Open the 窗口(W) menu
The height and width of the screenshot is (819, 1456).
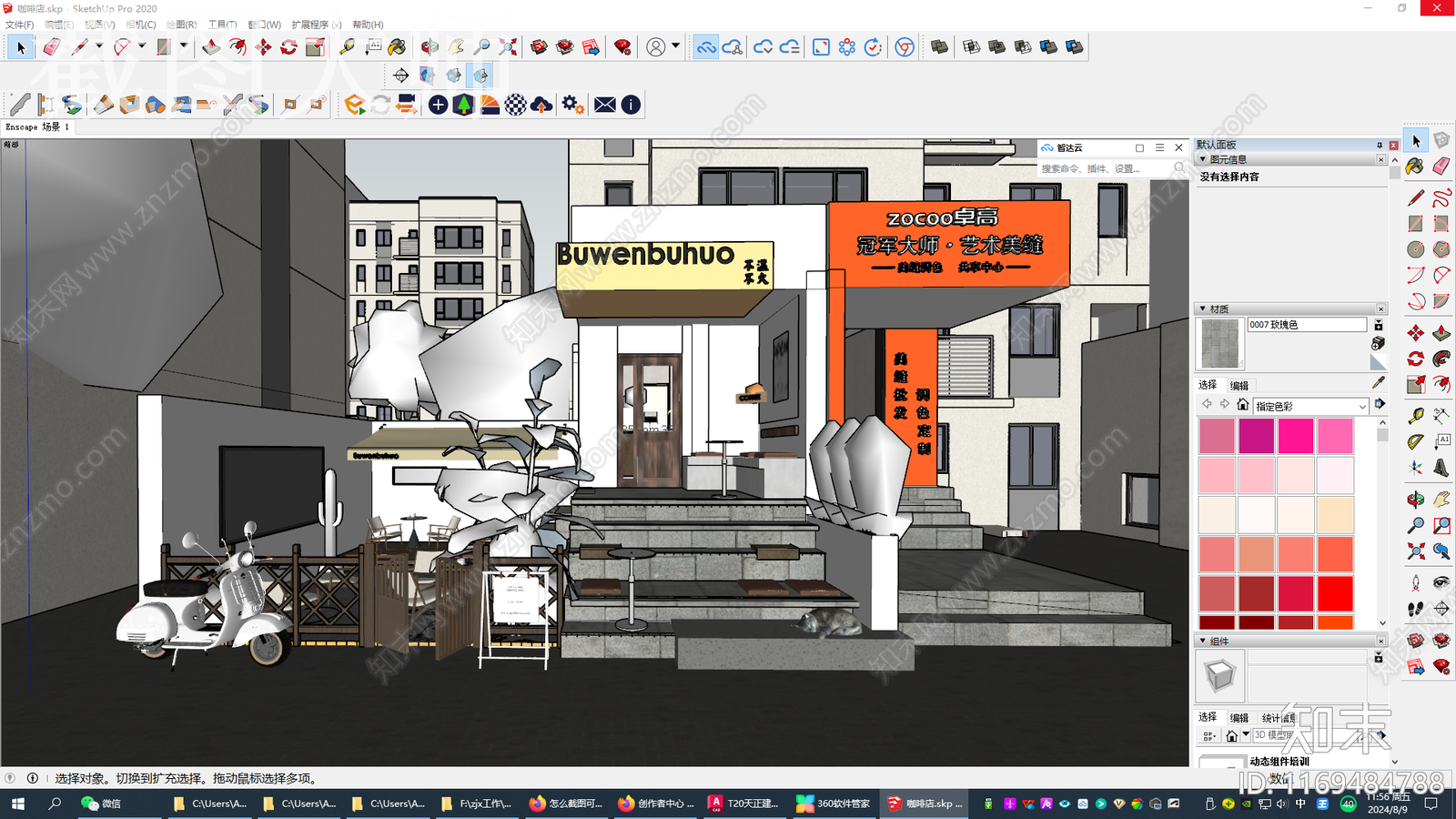click(265, 25)
